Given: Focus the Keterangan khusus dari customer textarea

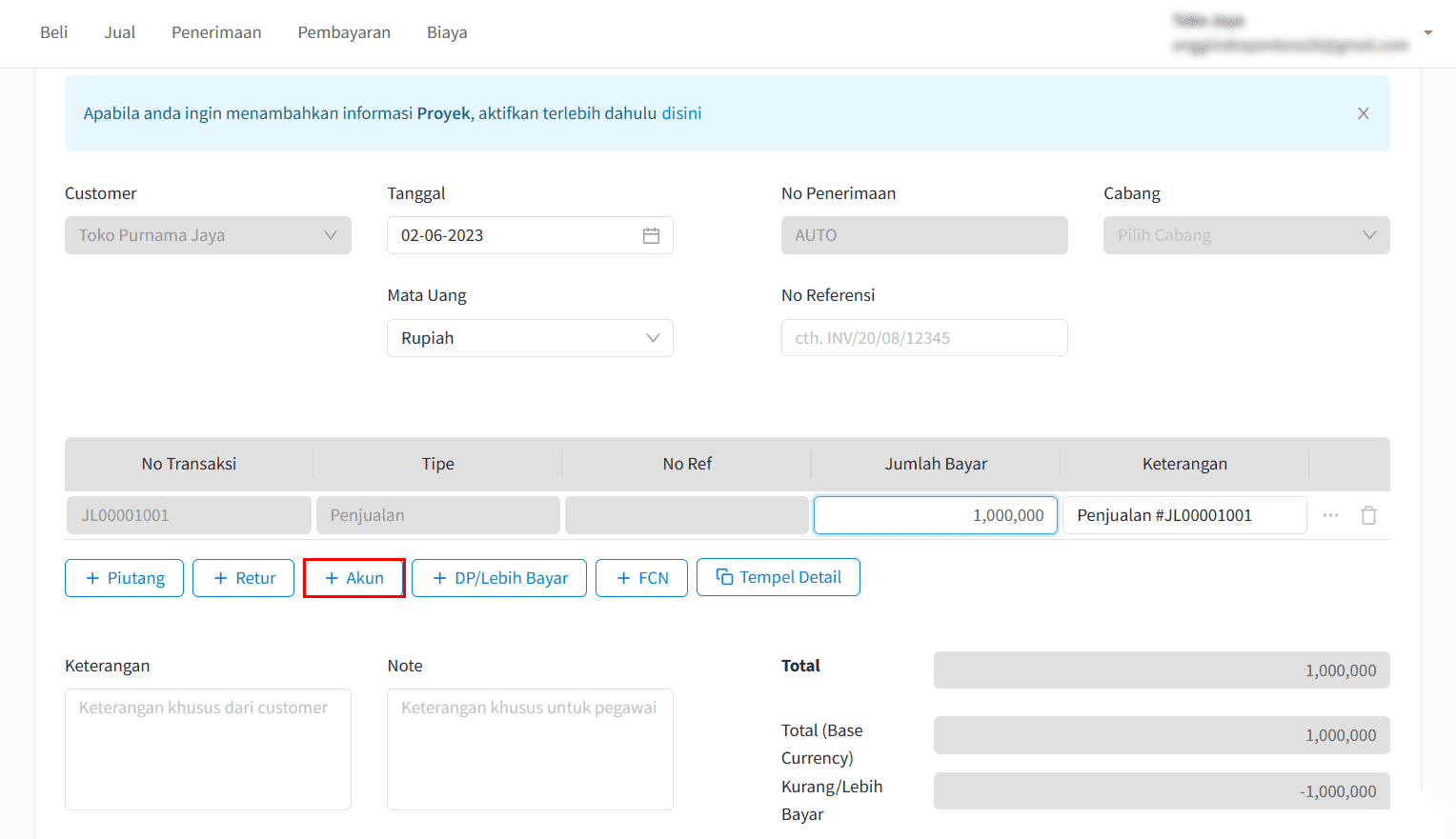Looking at the screenshot, I should click(208, 749).
